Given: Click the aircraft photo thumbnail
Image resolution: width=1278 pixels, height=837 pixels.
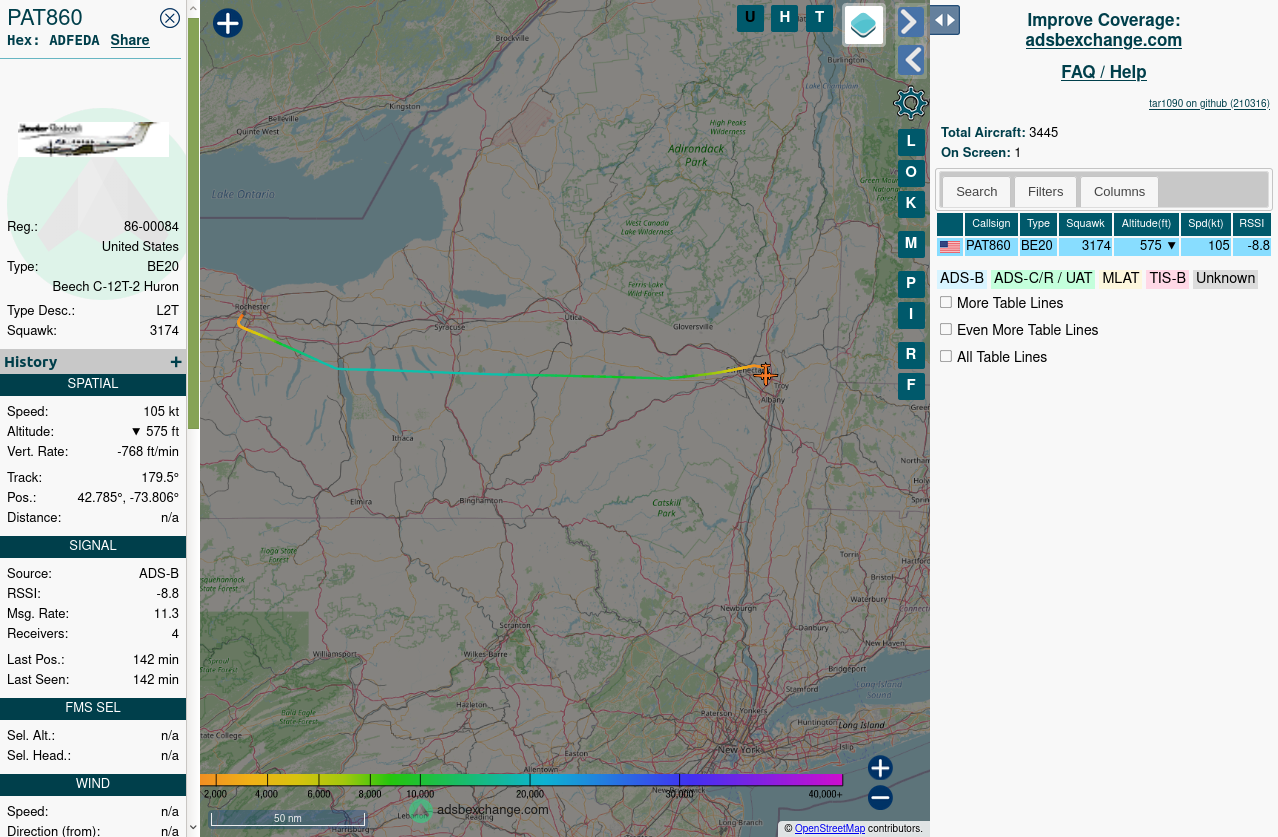Looking at the screenshot, I should click(93, 139).
